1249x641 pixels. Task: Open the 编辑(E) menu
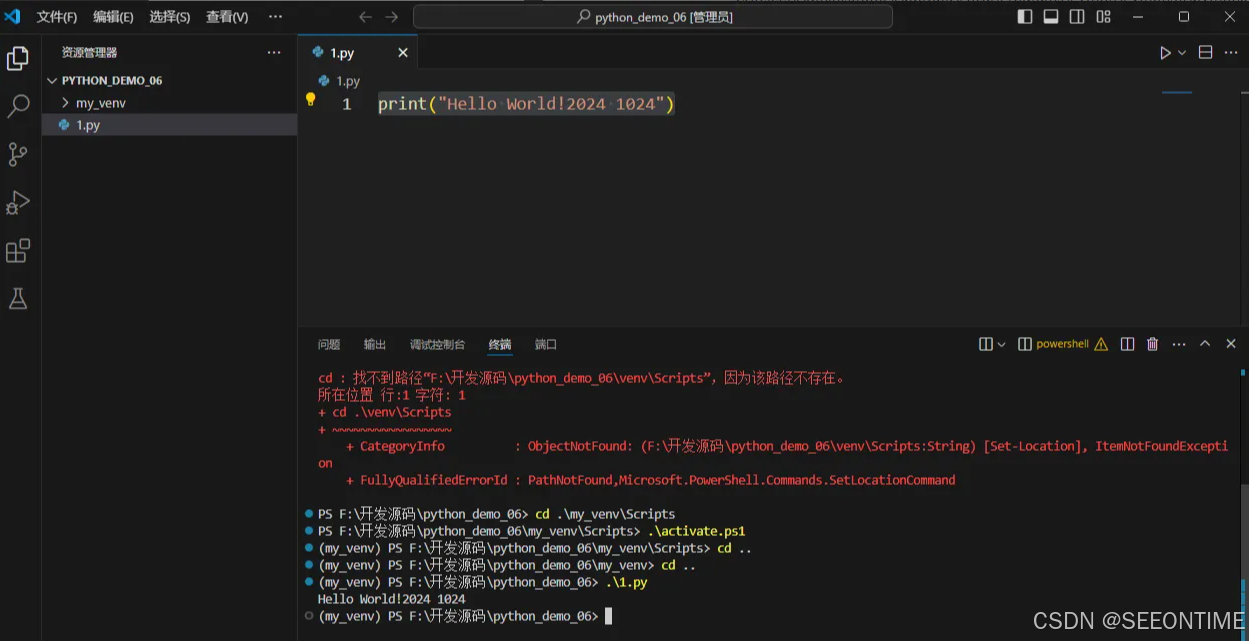(113, 17)
